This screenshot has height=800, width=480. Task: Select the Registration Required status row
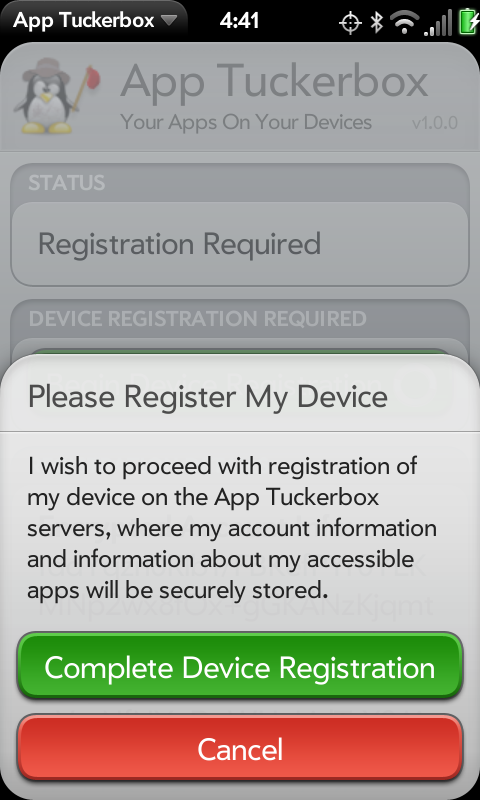[x=240, y=244]
